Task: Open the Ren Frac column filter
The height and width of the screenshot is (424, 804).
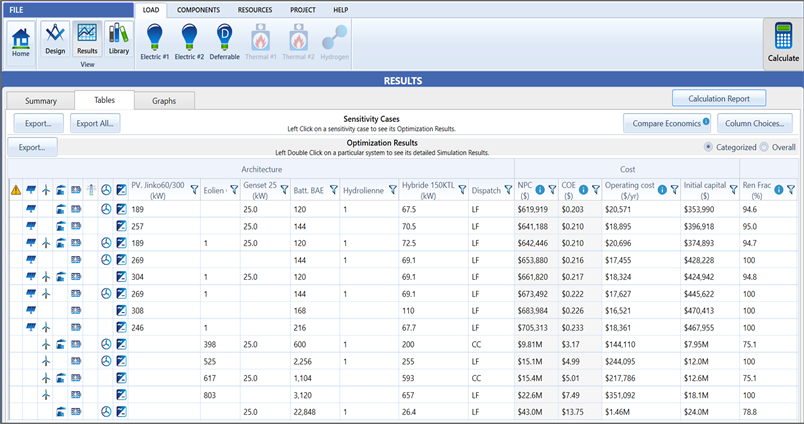Action: [x=790, y=189]
